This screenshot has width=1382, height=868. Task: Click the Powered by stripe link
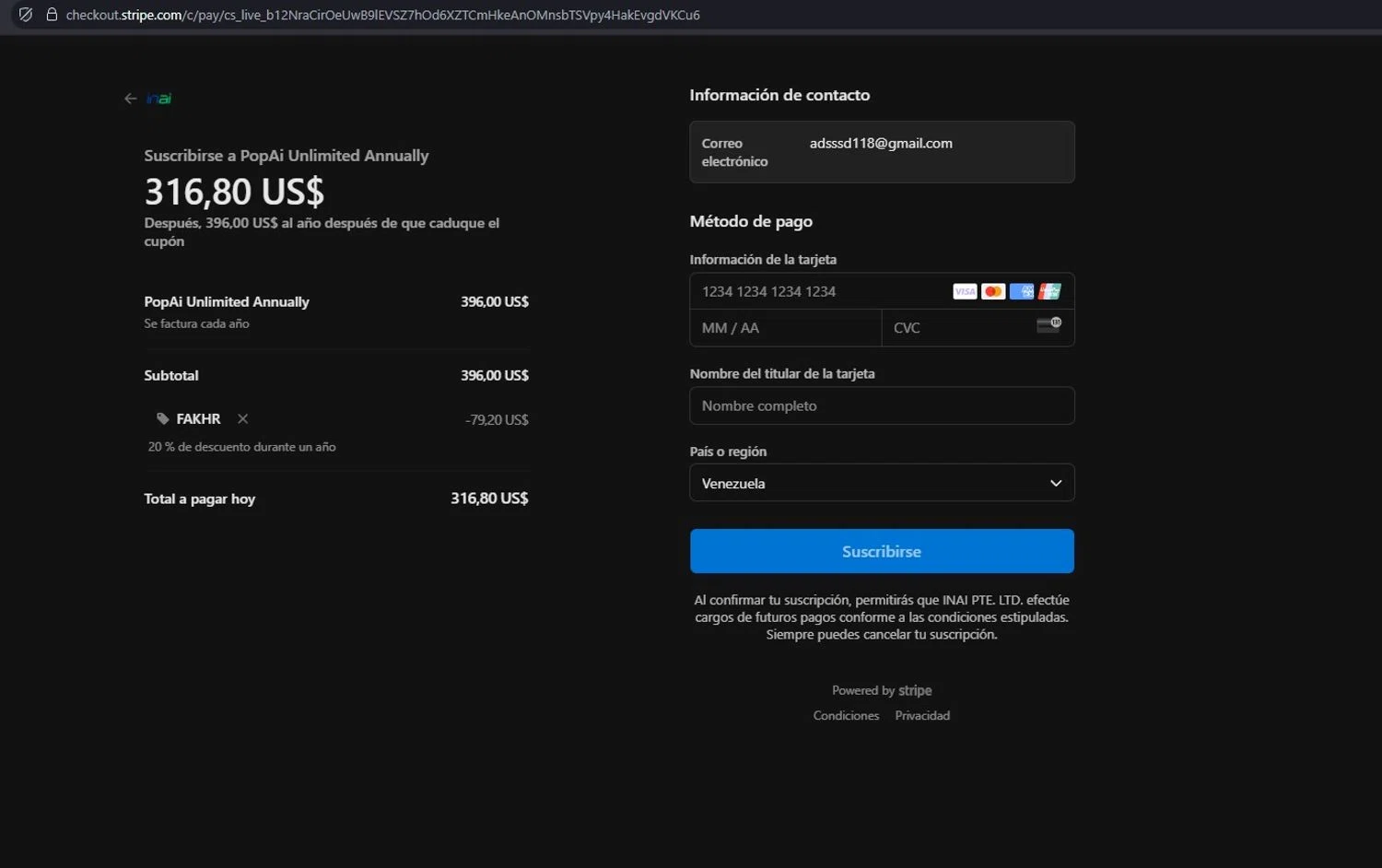click(x=882, y=690)
